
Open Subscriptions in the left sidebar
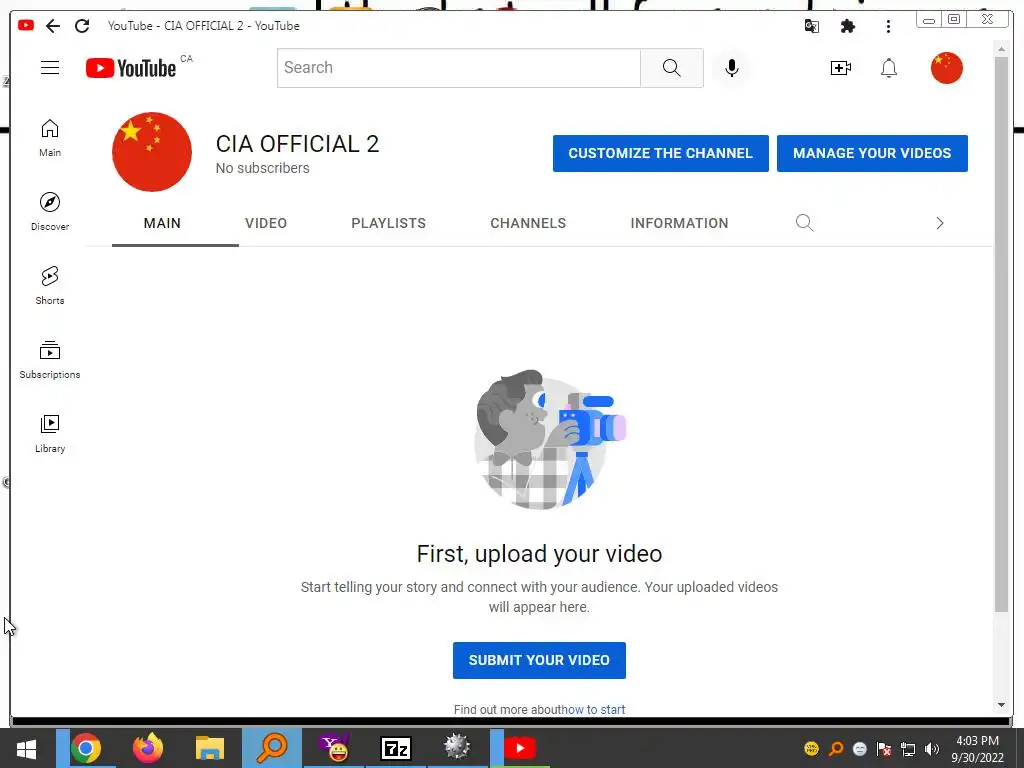click(x=50, y=360)
